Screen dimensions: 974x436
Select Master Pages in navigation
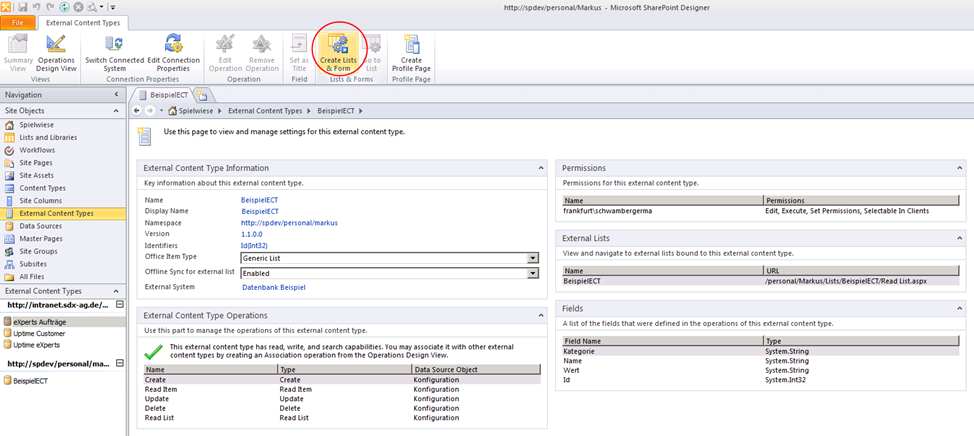point(41,238)
